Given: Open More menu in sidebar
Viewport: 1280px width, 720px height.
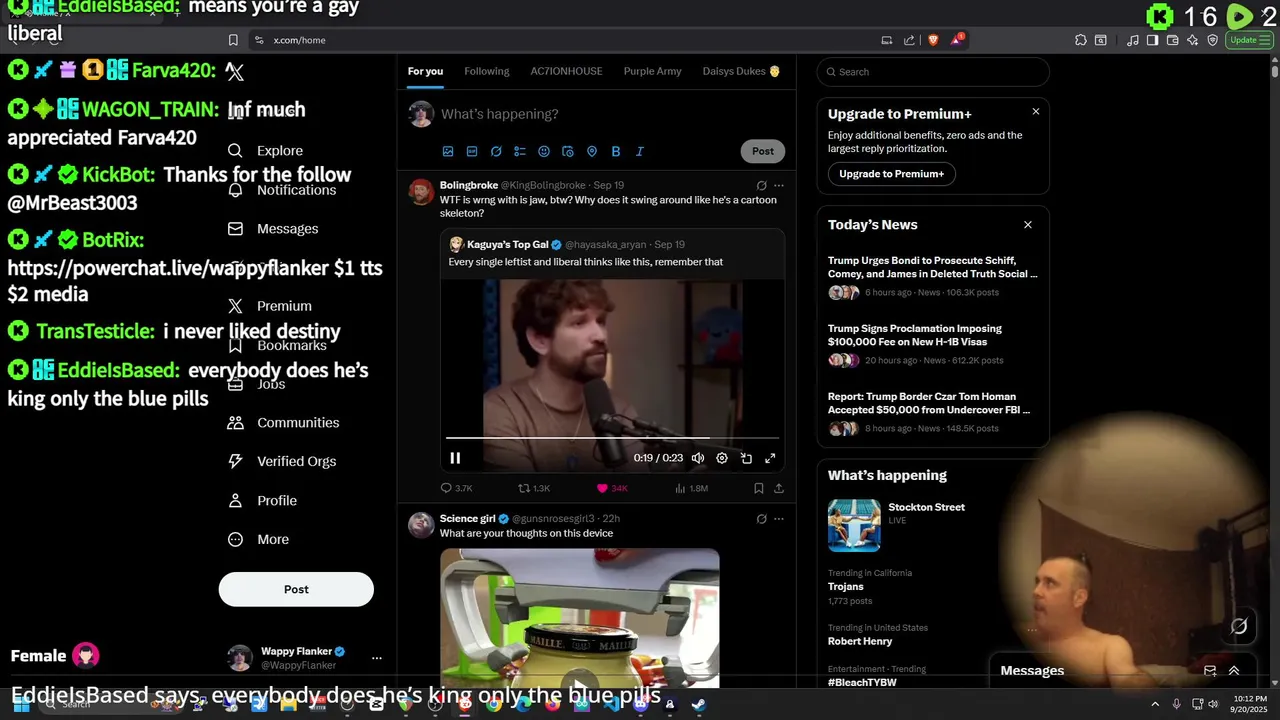Looking at the screenshot, I should [259, 539].
